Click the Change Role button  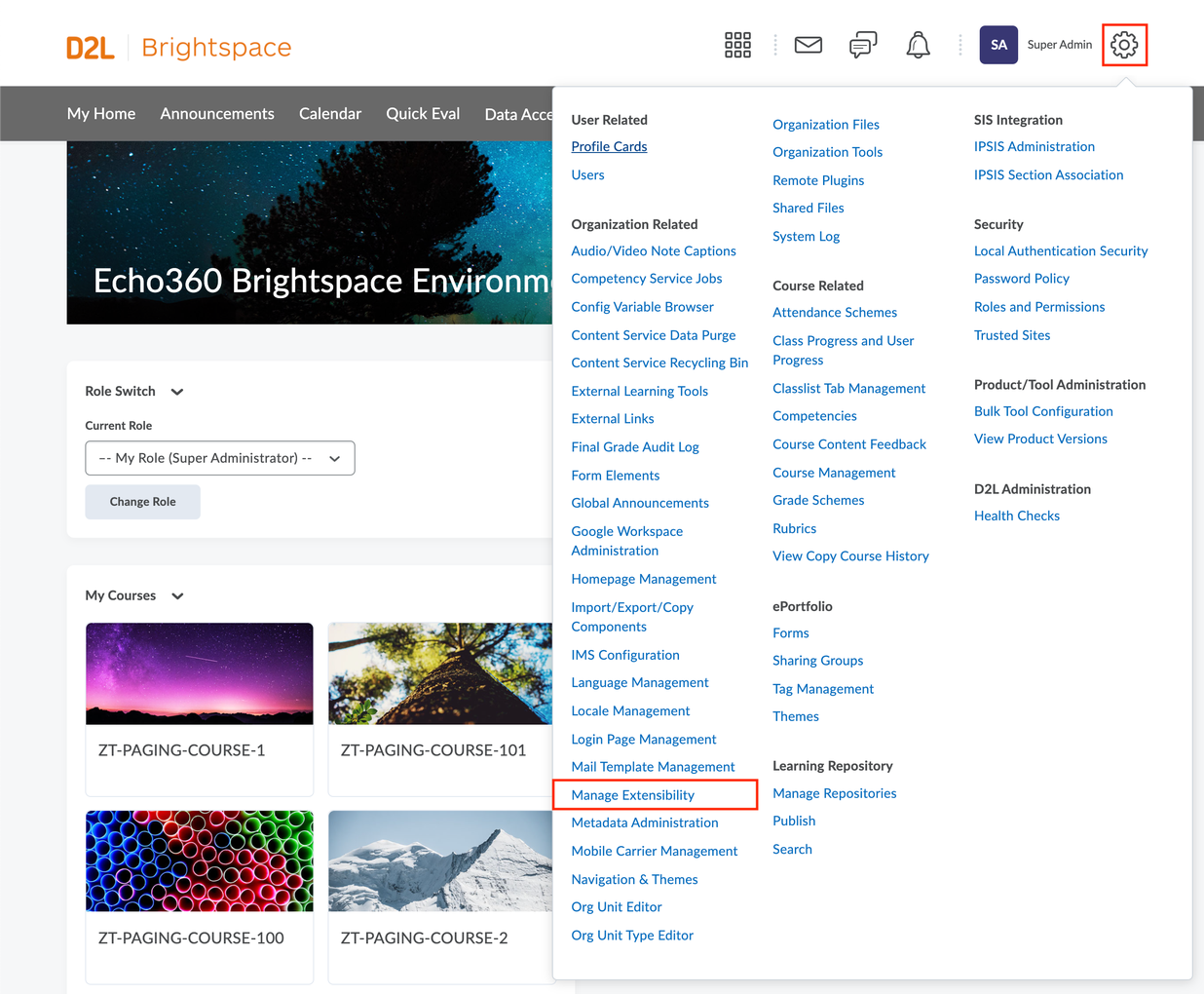(x=142, y=502)
